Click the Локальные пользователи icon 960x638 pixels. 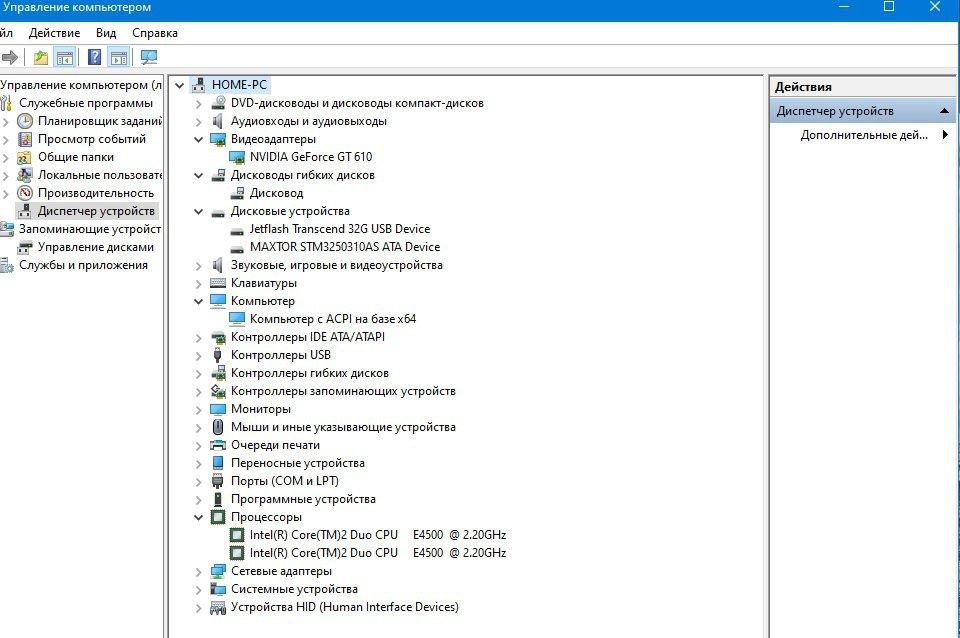coord(24,175)
